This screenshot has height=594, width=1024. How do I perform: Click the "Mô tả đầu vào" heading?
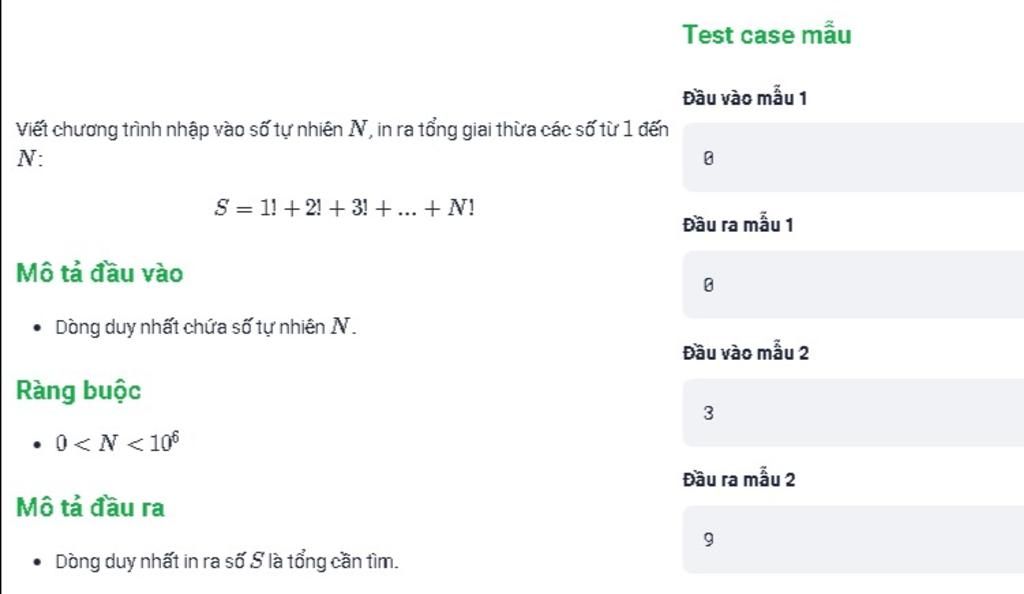(99, 273)
